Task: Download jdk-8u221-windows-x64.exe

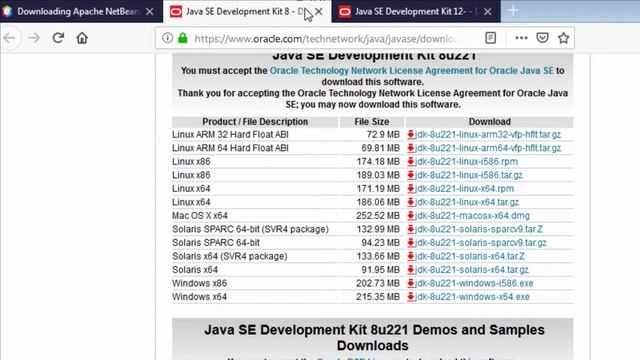Action: point(472,297)
